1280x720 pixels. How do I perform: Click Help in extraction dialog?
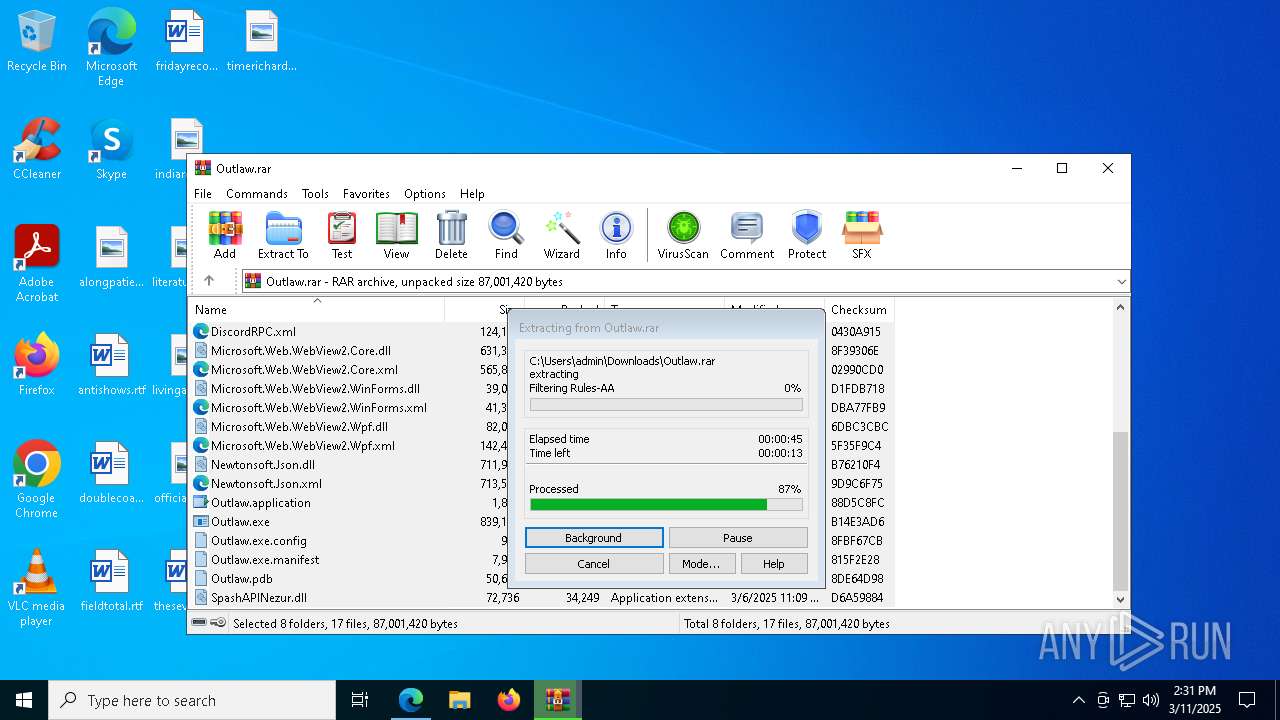(x=774, y=564)
